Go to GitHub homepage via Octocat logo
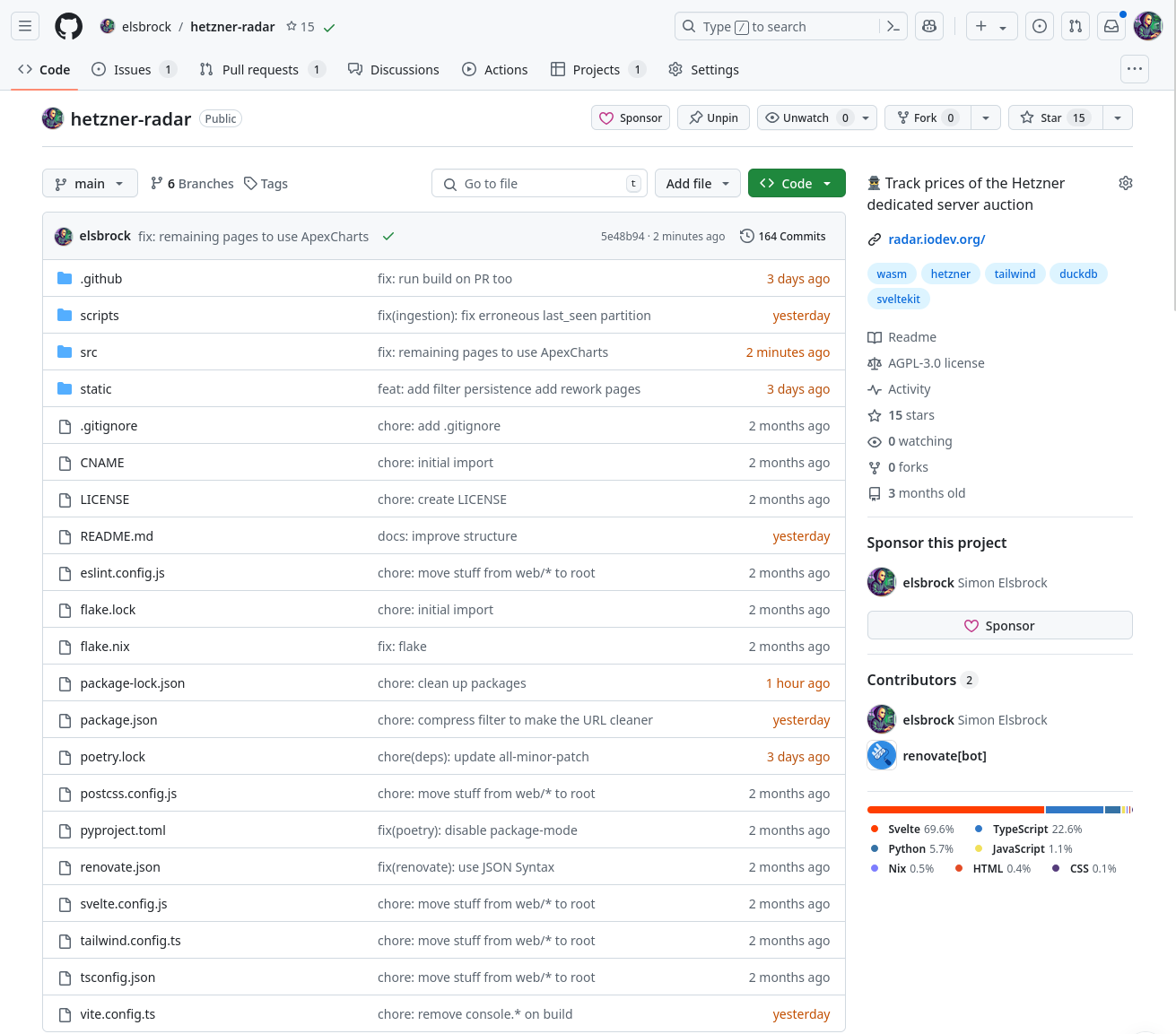Image resolution: width=1176 pixels, height=1034 pixels. tap(69, 26)
